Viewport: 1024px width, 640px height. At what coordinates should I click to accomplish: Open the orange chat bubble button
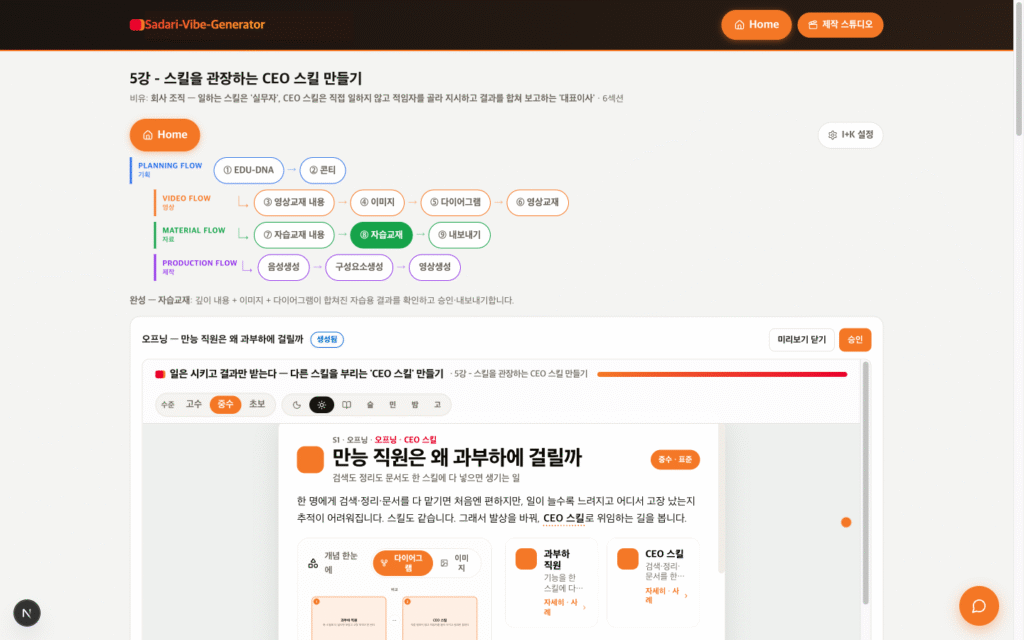[x=978, y=606]
